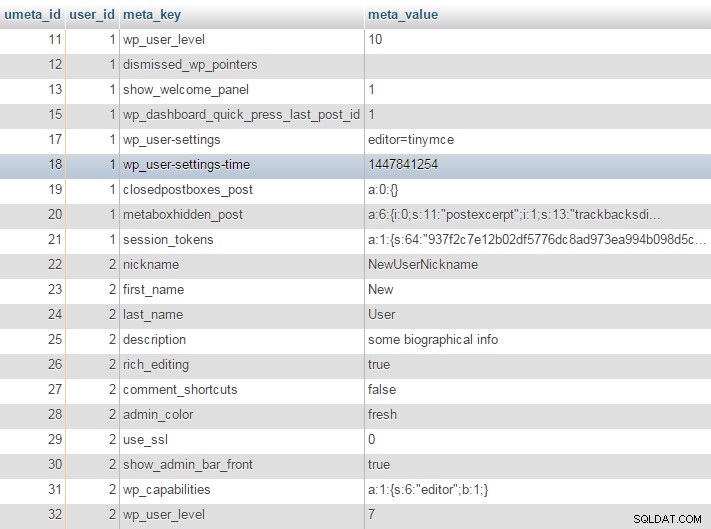711x529 pixels.
Task: Select the 'some biographical info' description value
Action: click(433, 339)
